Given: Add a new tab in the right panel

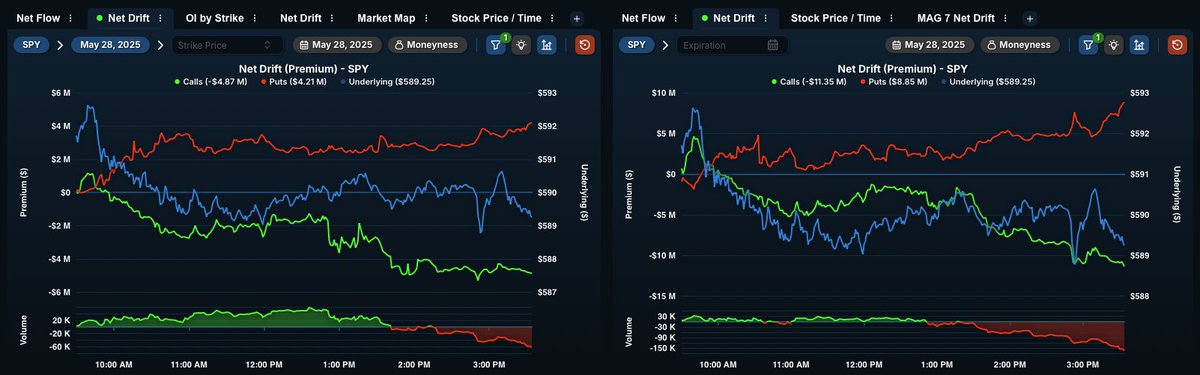Looking at the screenshot, I should click(1030, 18).
